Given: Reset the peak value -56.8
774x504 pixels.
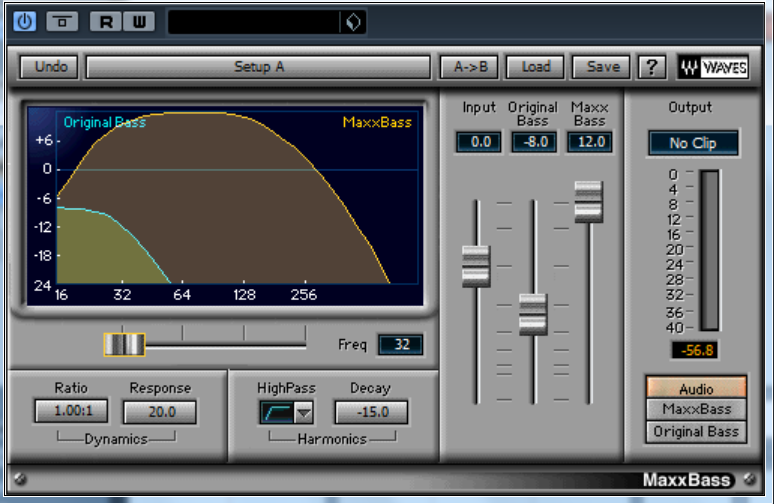Looking at the screenshot, I should click(x=695, y=350).
